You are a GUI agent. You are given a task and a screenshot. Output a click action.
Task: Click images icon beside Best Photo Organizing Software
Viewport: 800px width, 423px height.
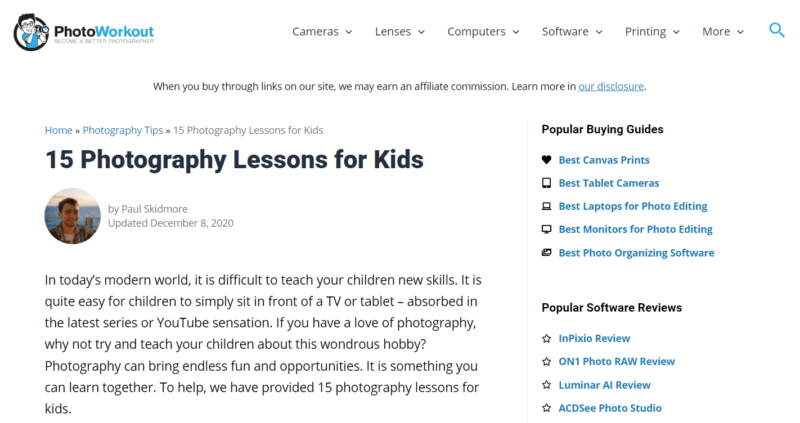[546, 253]
